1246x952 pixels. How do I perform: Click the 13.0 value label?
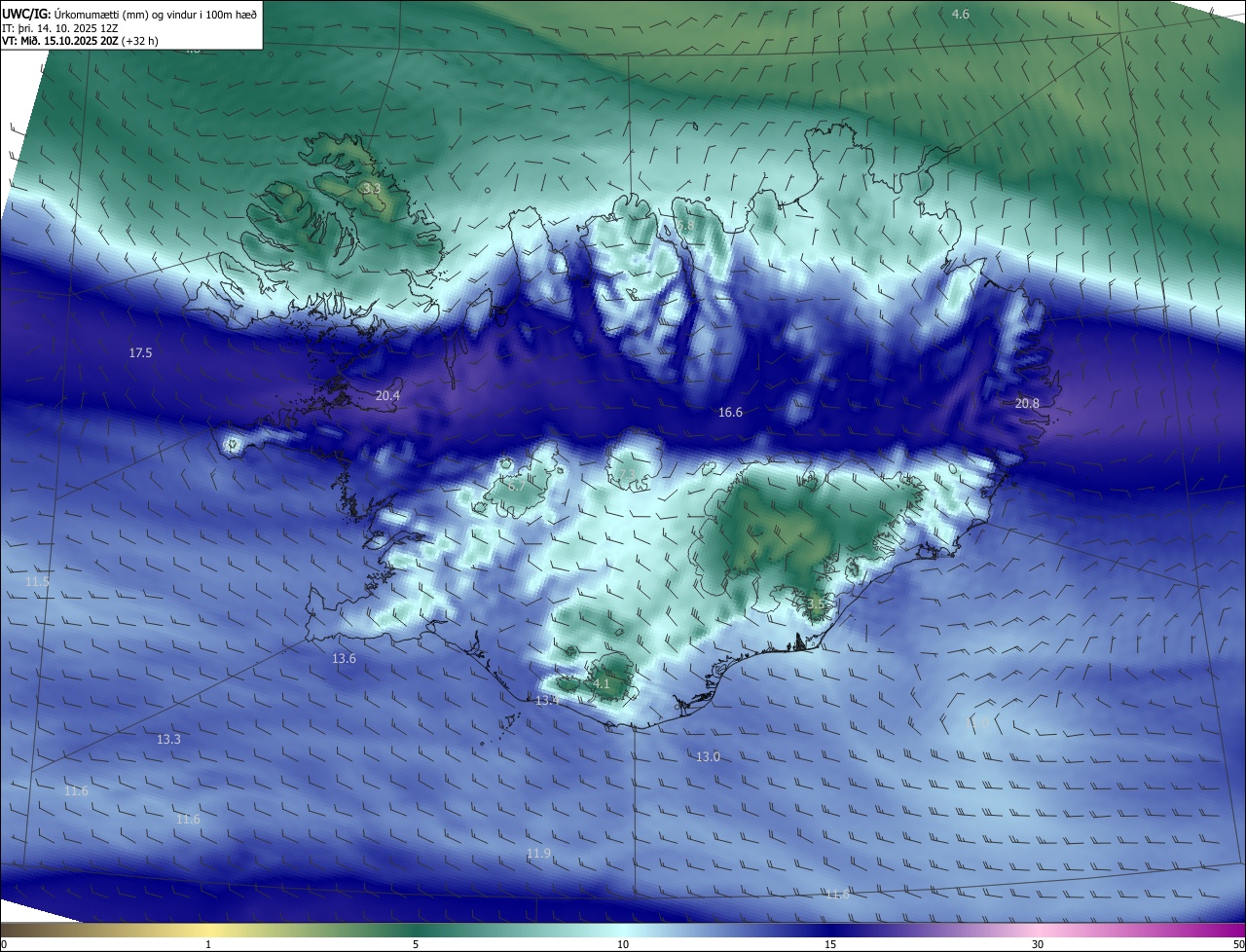pyautogui.click(x=708, y=756)
